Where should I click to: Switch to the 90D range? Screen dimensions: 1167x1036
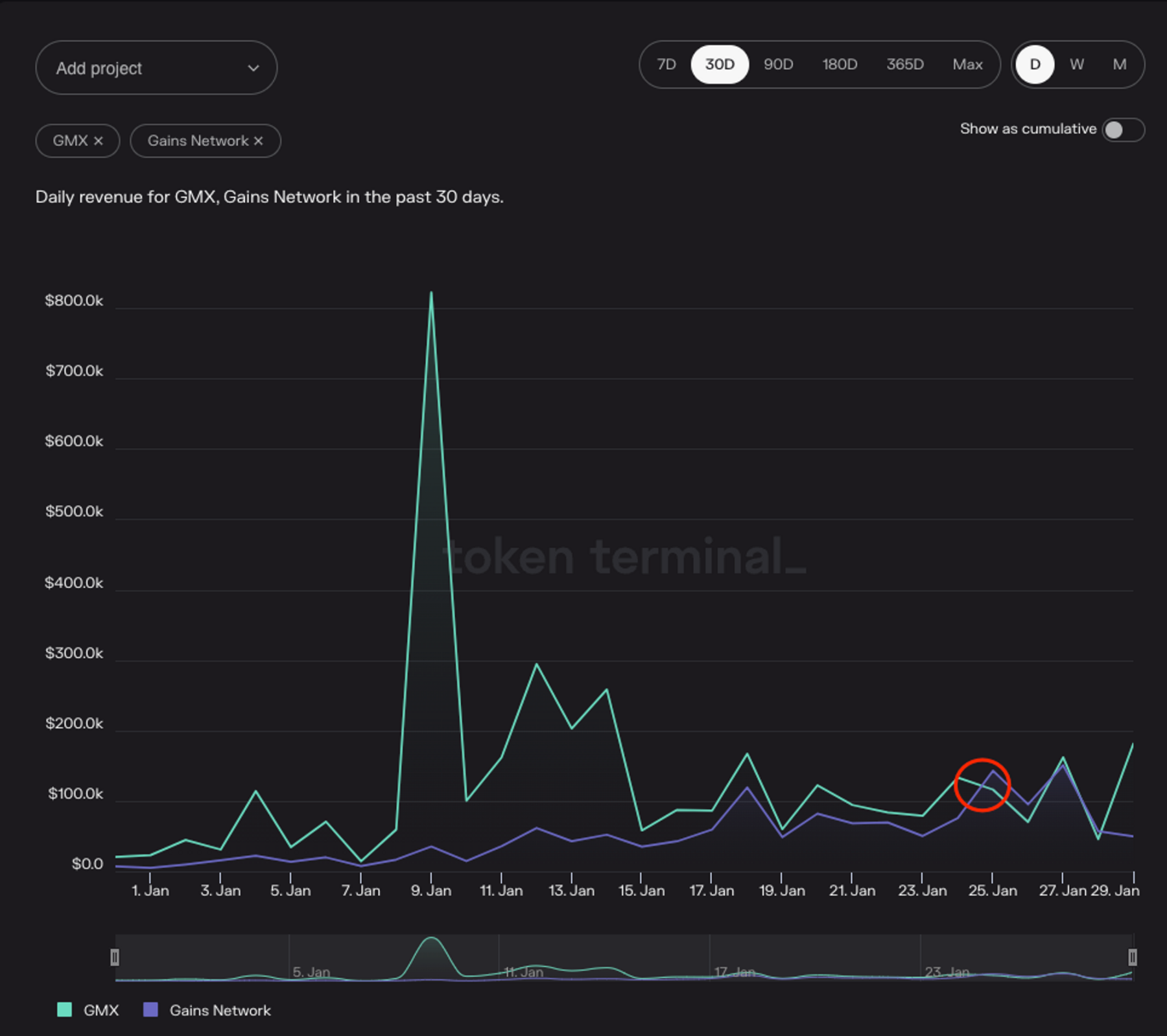coord(779,64)
